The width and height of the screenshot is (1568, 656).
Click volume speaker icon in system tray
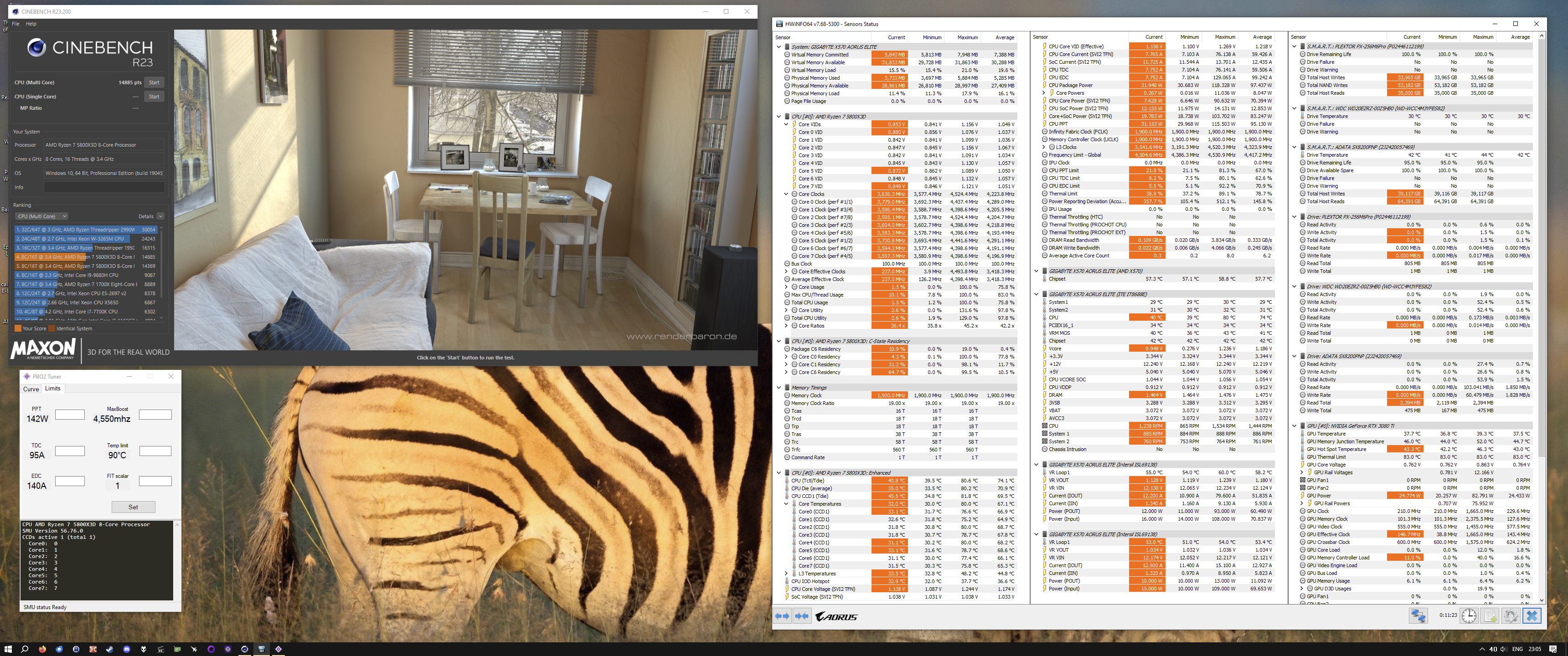[x=1503, y=649]
